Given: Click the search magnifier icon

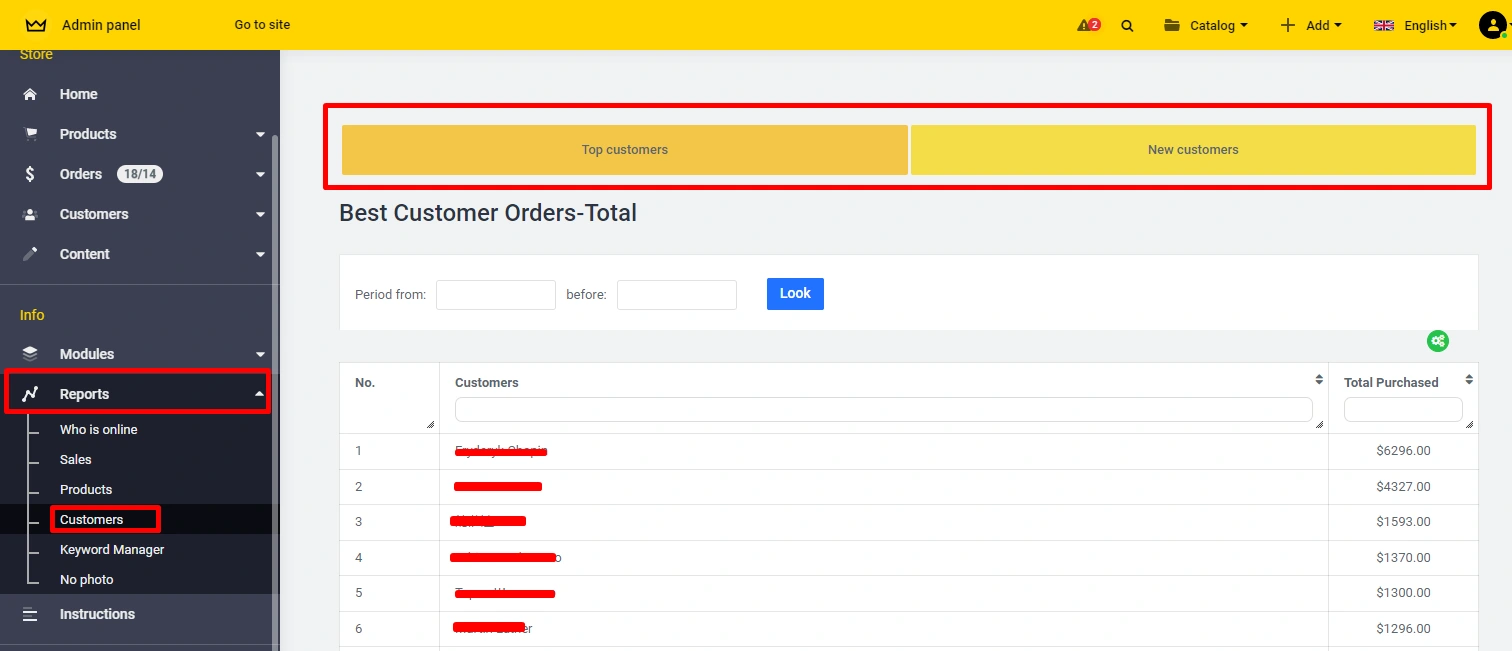Looking at the screenshot, I should click(1127, 26).
